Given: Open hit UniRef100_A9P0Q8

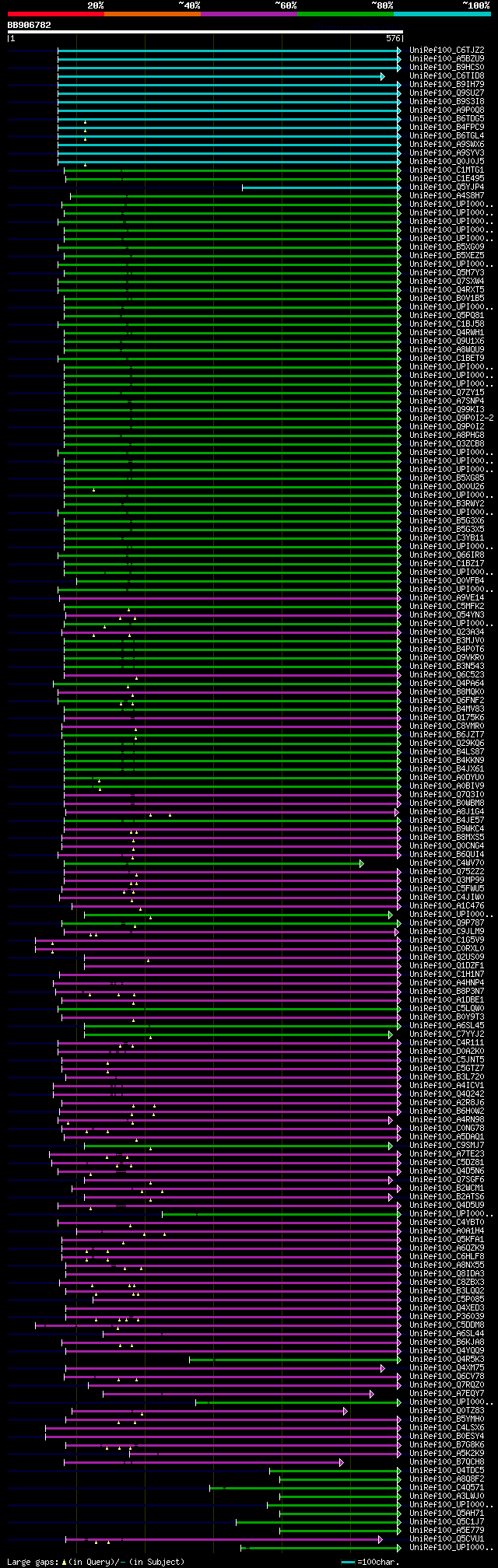Looking at the screenshot, I should tap(447, 110).
